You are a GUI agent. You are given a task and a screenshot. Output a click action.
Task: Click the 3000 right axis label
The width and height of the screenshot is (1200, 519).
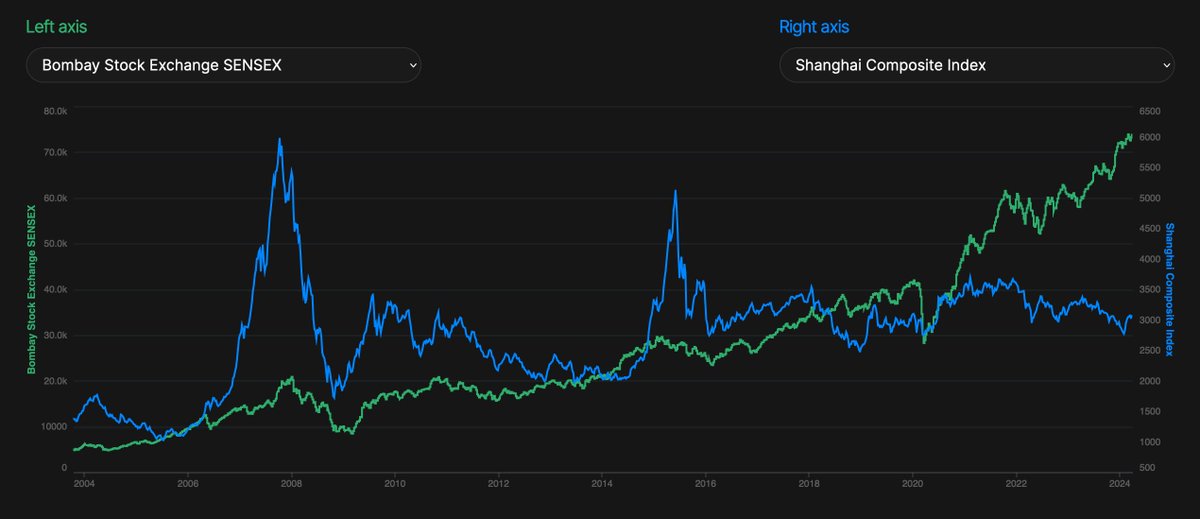coord(1149,320)
